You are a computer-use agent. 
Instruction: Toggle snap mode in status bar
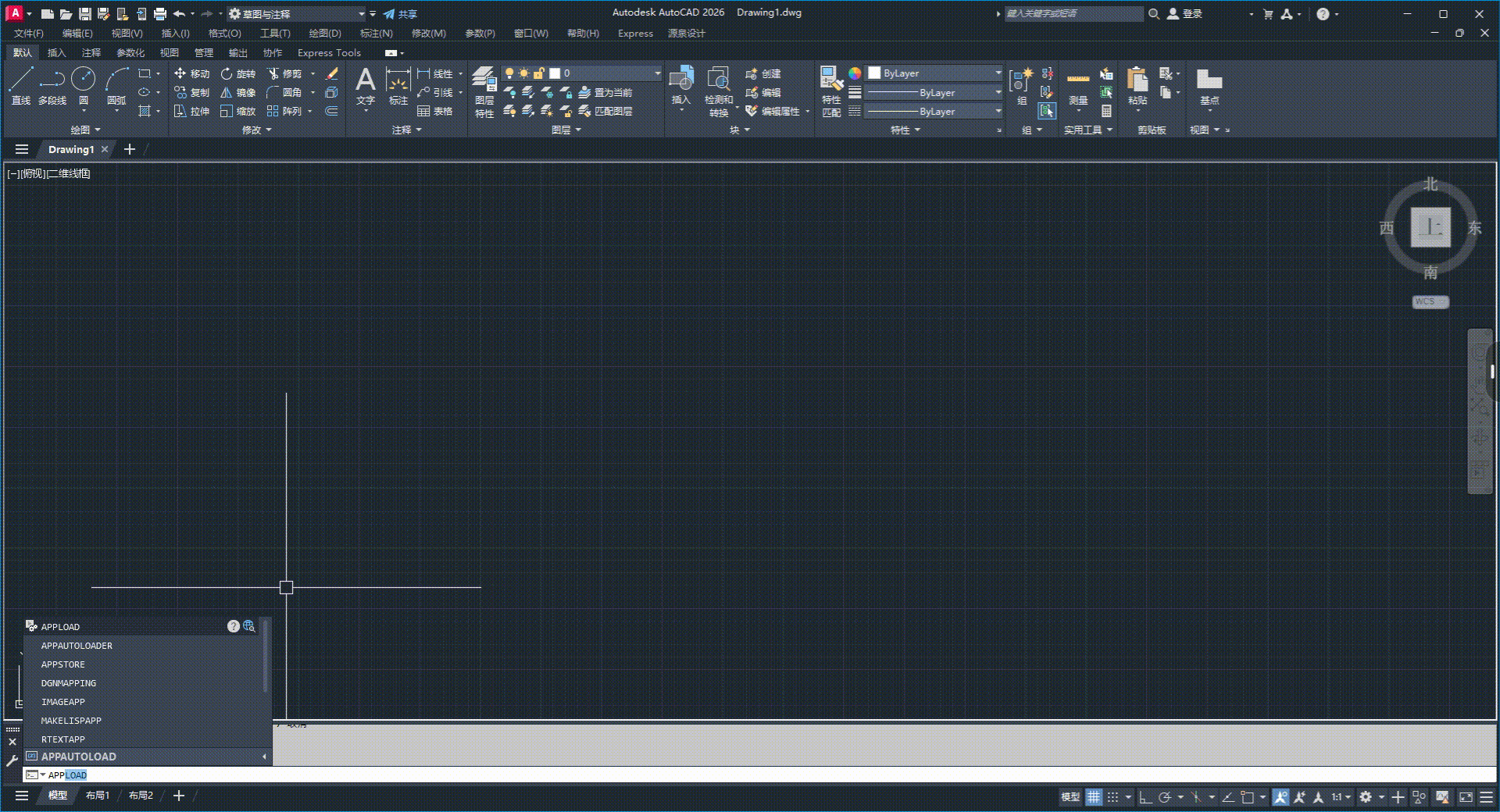(1113, 797)
